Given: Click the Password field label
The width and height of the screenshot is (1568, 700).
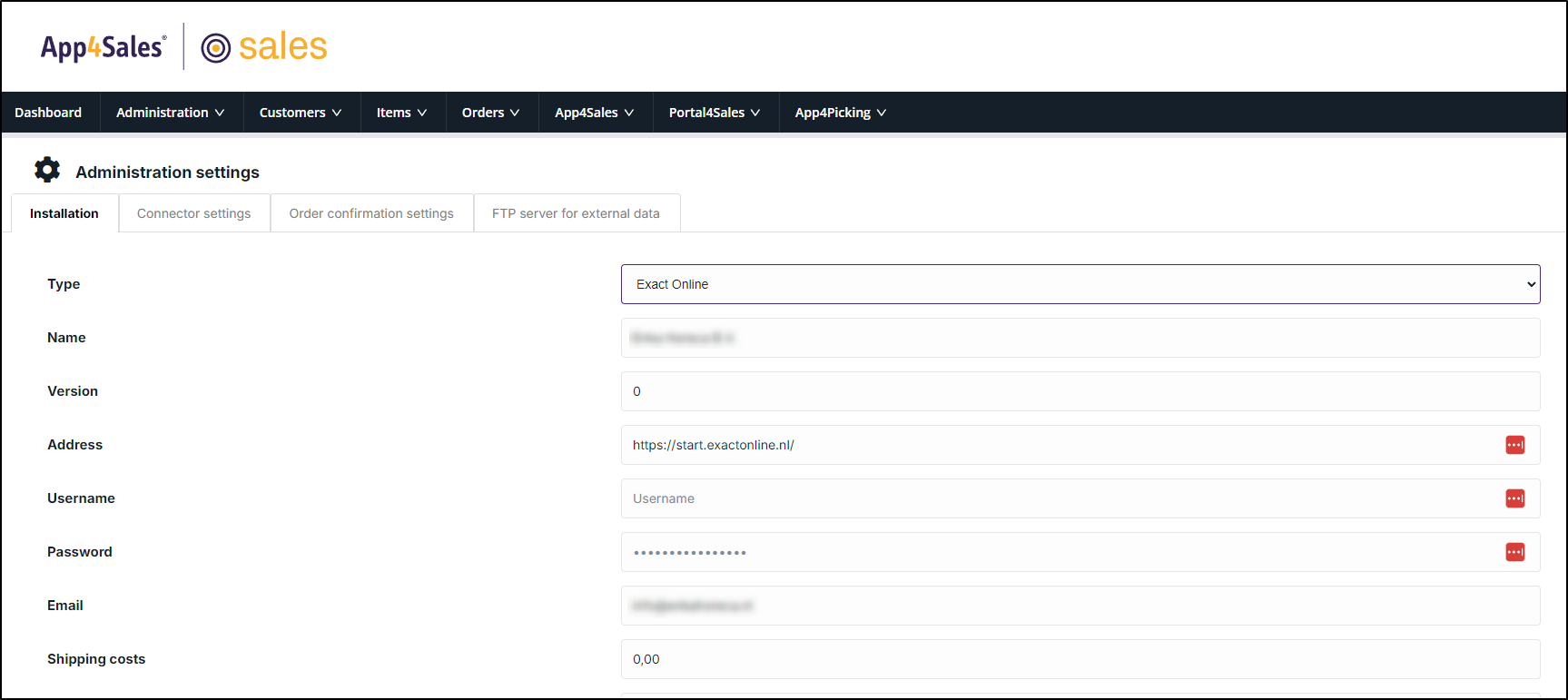Looking at the screenshot, I should [x=80, y=552].
